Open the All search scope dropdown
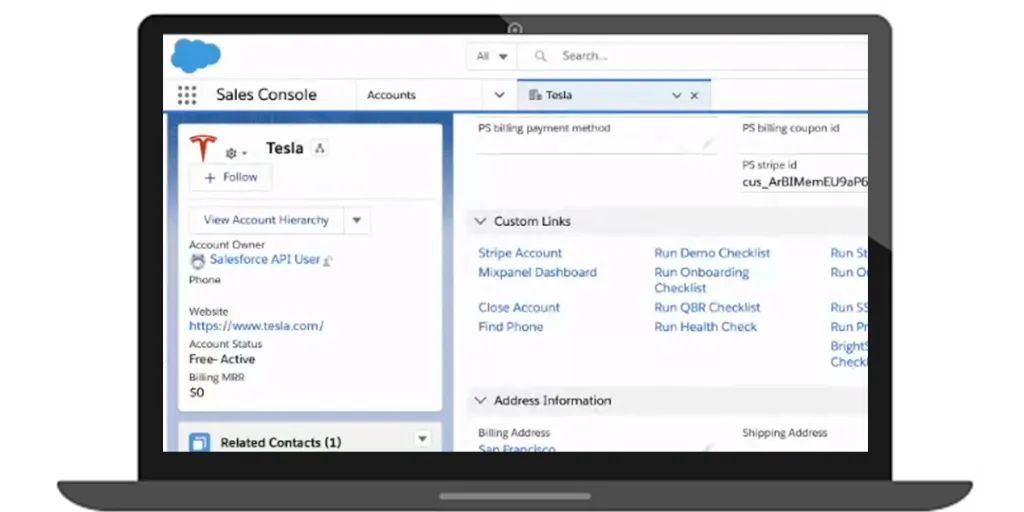 (492, 56)
